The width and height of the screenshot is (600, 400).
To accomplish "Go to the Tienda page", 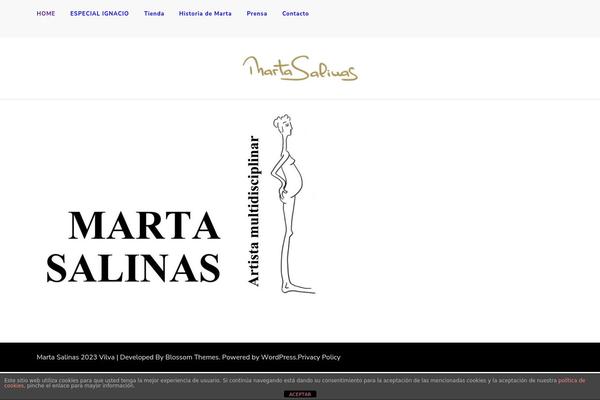I will (x=154, y=13).
